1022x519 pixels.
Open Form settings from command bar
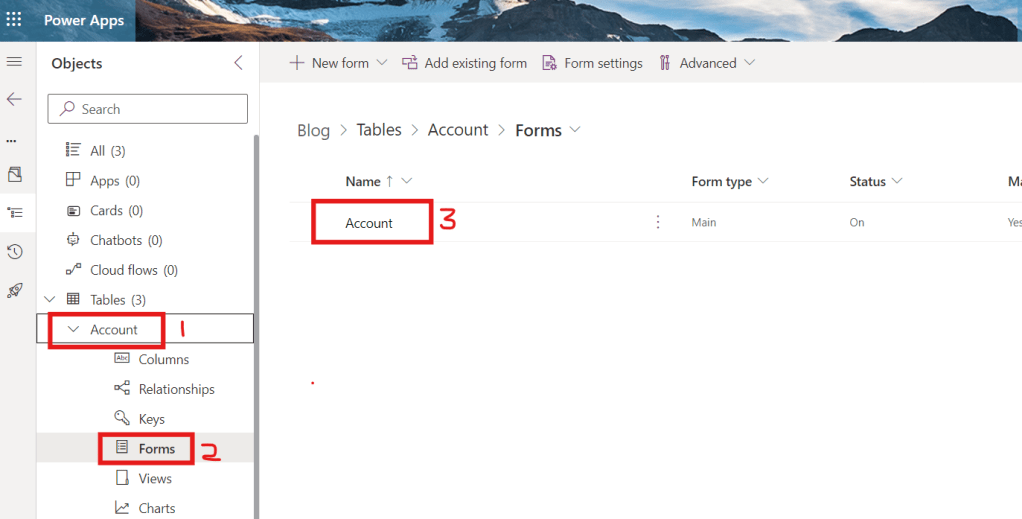click(592, 63)
